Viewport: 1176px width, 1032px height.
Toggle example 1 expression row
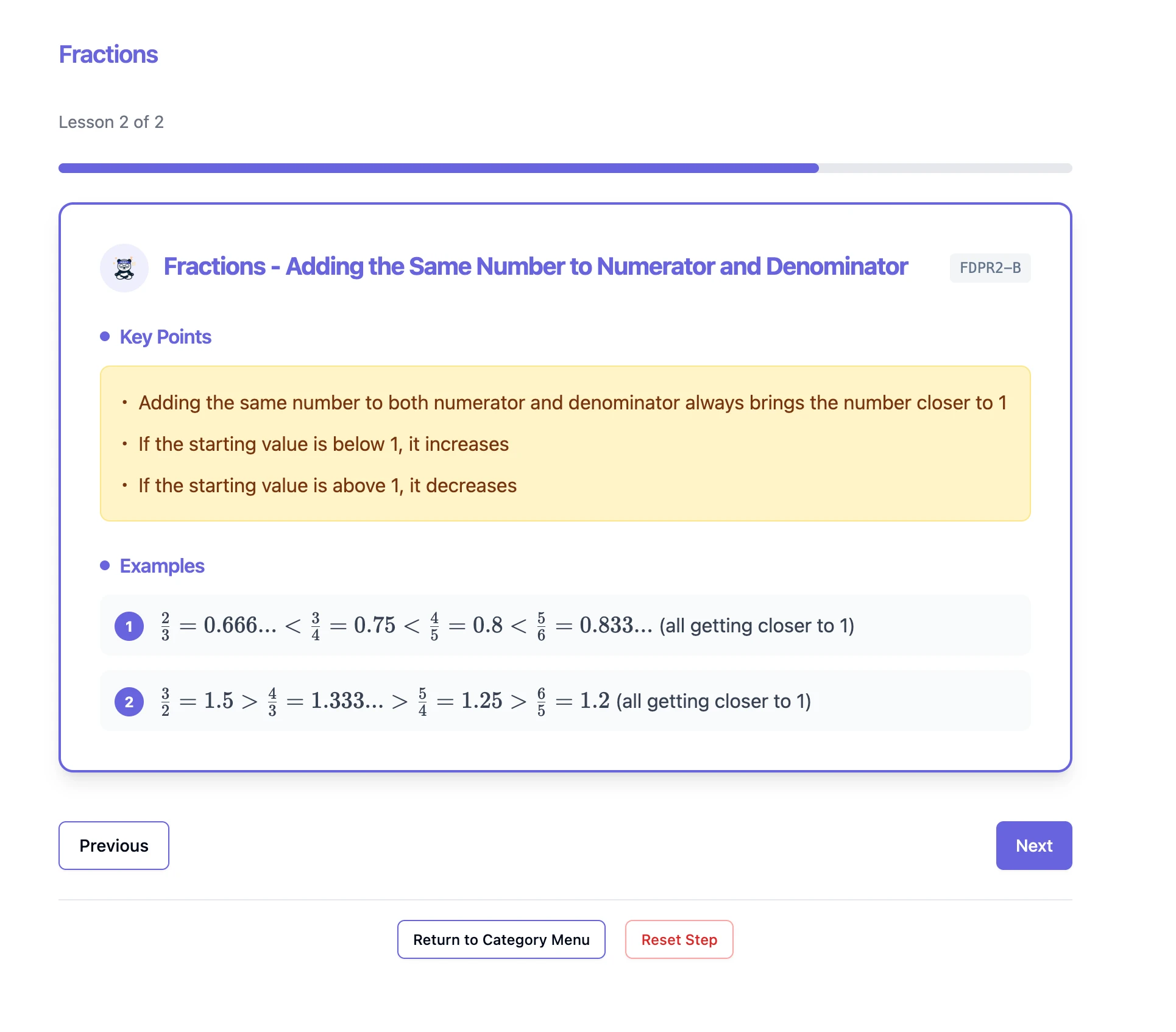(564, 626)
